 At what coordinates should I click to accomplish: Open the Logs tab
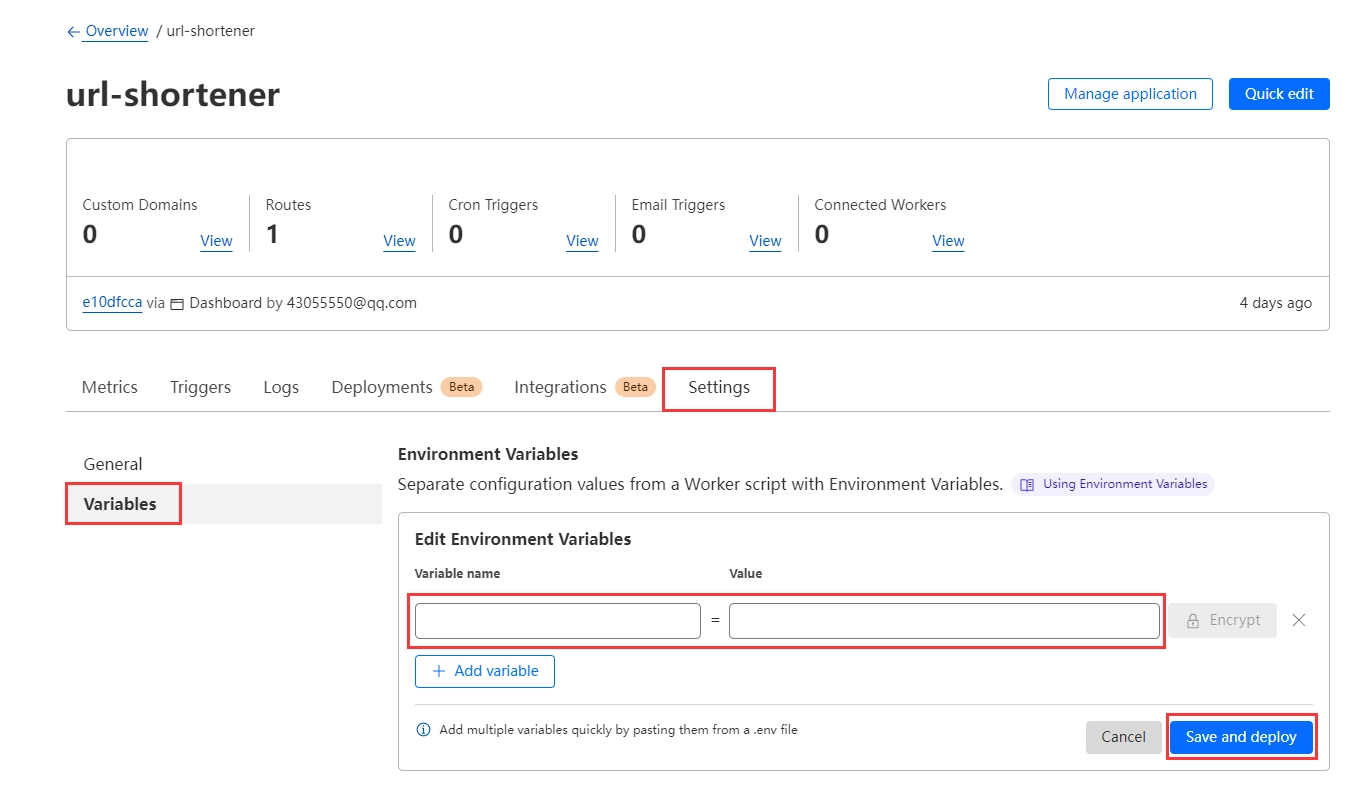point(281,388)
